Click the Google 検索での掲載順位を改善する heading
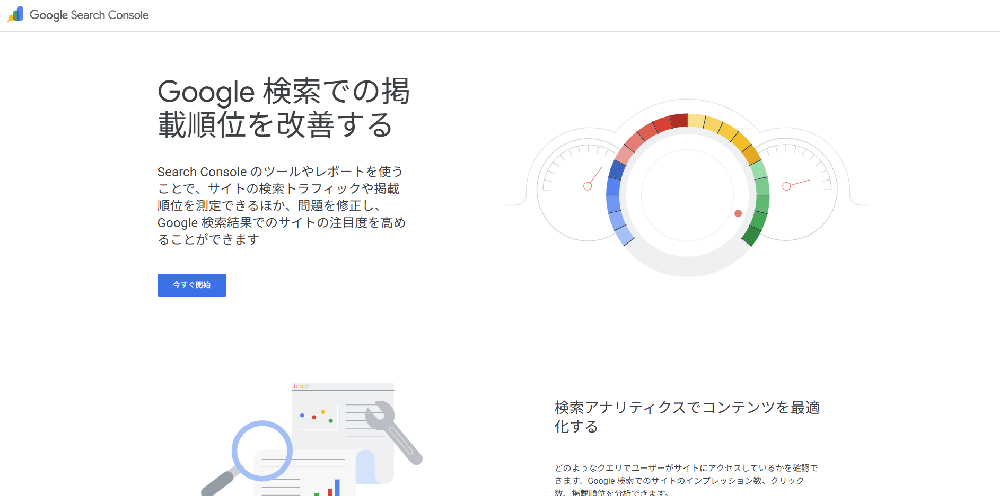1000x496 pixels. pos(283,107)
